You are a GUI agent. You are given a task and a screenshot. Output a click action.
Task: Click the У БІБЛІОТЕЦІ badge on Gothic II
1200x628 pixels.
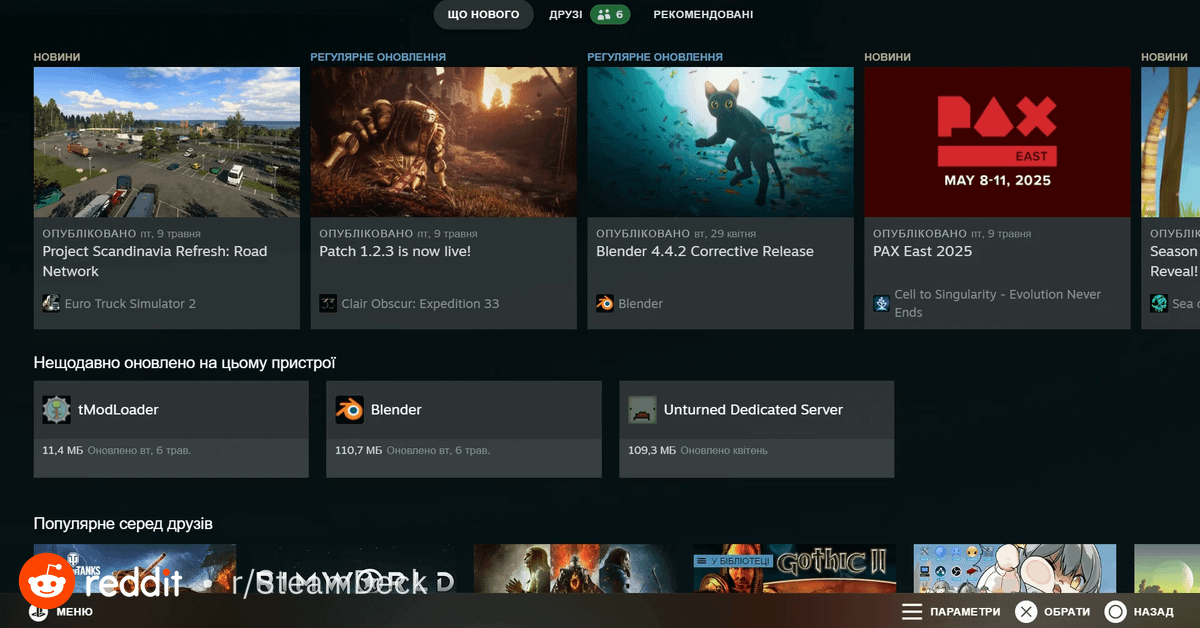pyautogui.click(x=733, y=561)
